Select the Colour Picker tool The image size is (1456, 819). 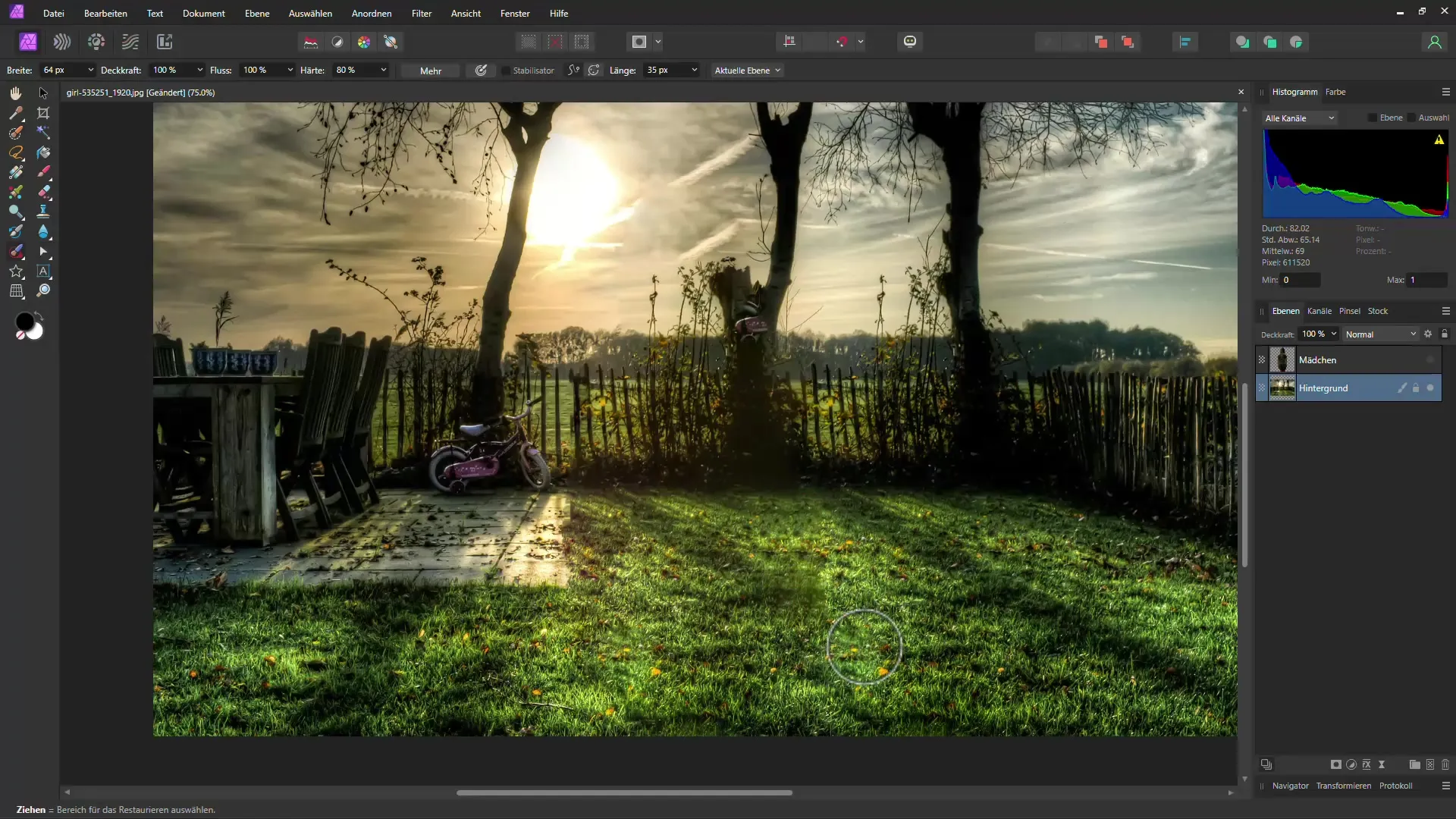click(x=16, y=113)
